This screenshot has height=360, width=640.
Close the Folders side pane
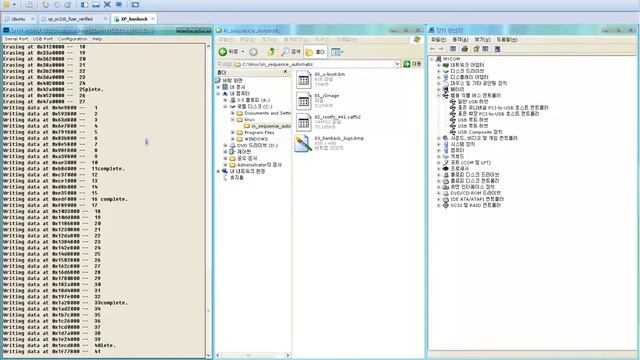point(285,72)
